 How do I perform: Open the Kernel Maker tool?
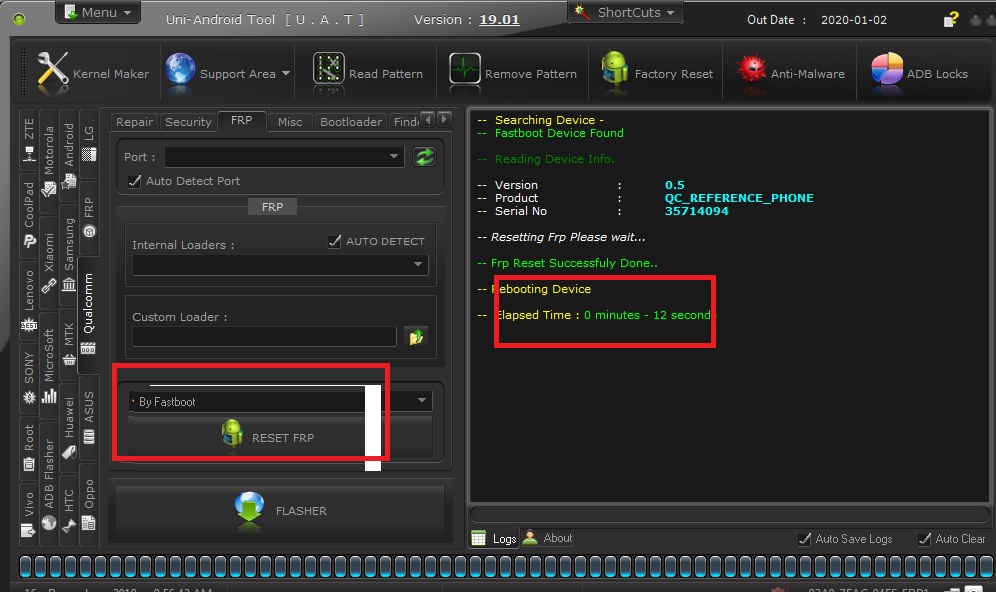click(94, 73)
